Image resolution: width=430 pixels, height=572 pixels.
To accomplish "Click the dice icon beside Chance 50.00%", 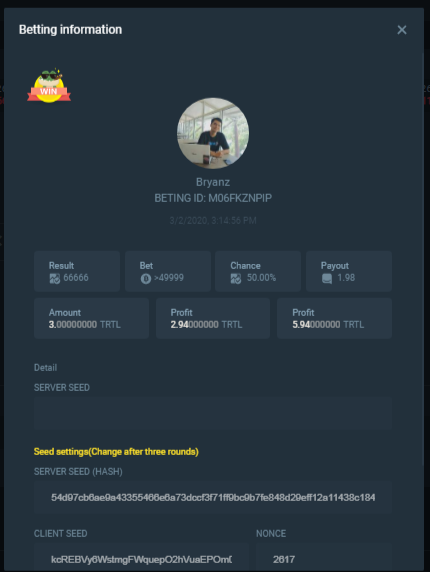I will pyautogui.click(x=236, y=279).
